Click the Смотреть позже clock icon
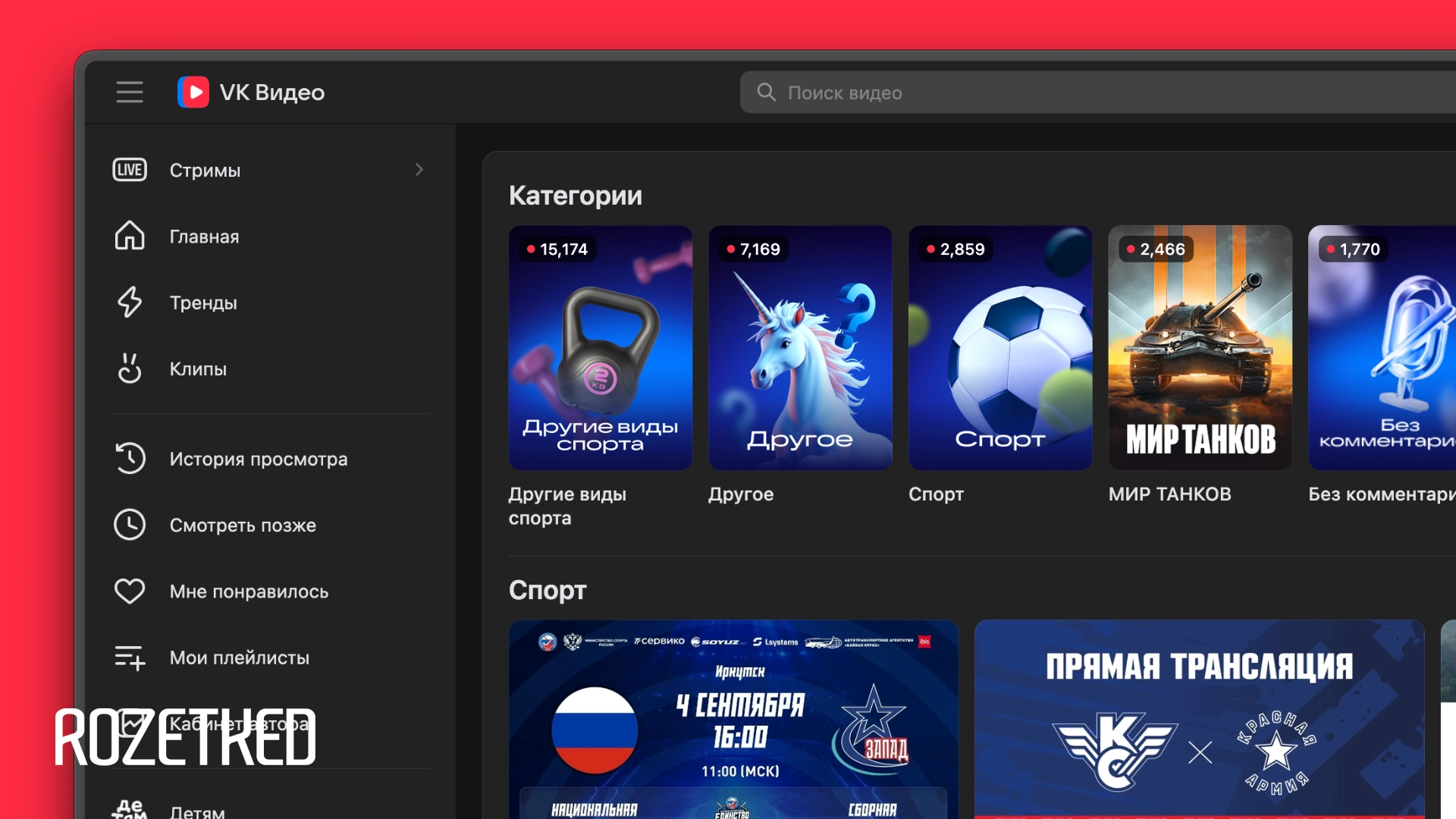 coord(130,525)
